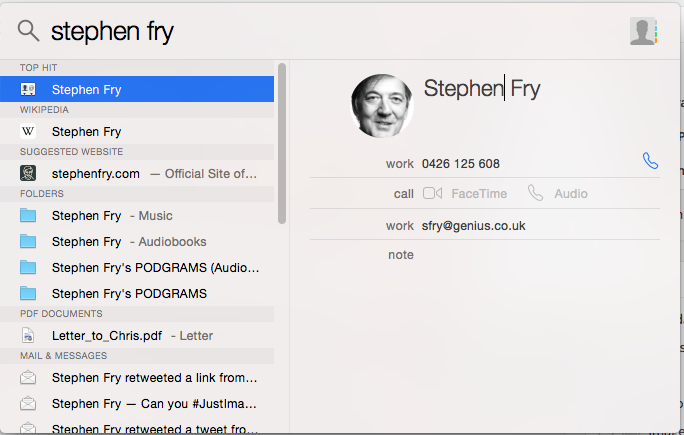Open the Stephen Fry Wikipedia result
The image size is (684, 435).
(137, 131)
